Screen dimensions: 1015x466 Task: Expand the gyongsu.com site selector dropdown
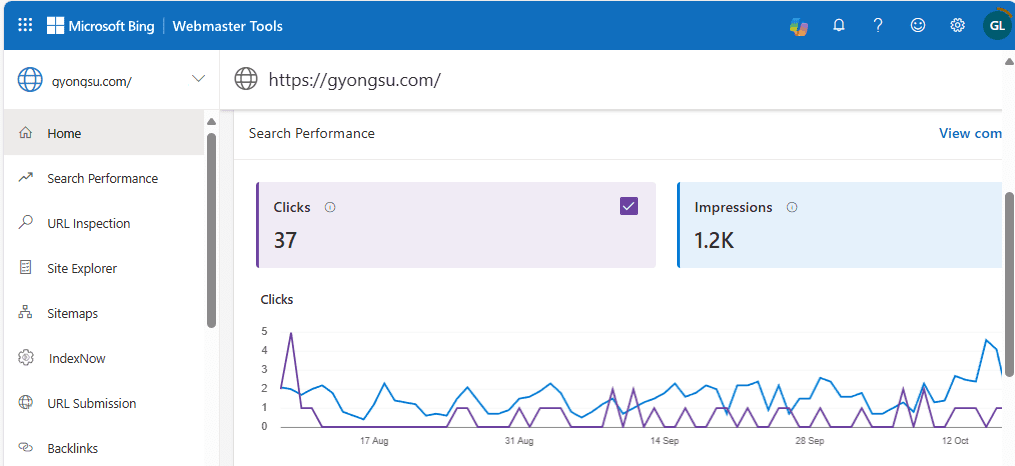(x=198, y=79)
